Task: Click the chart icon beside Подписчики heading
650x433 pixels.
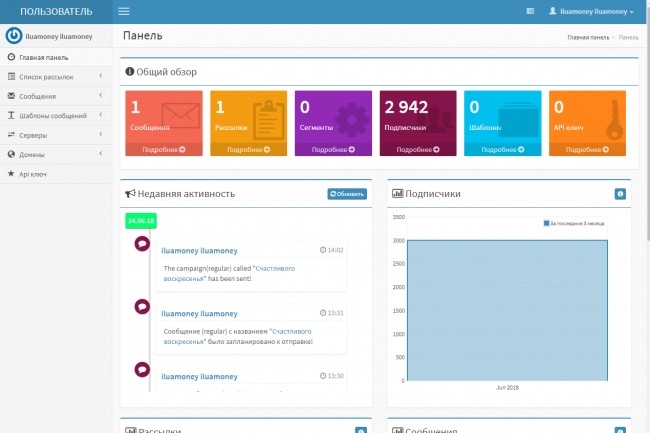Action: [x=398, y=194]
